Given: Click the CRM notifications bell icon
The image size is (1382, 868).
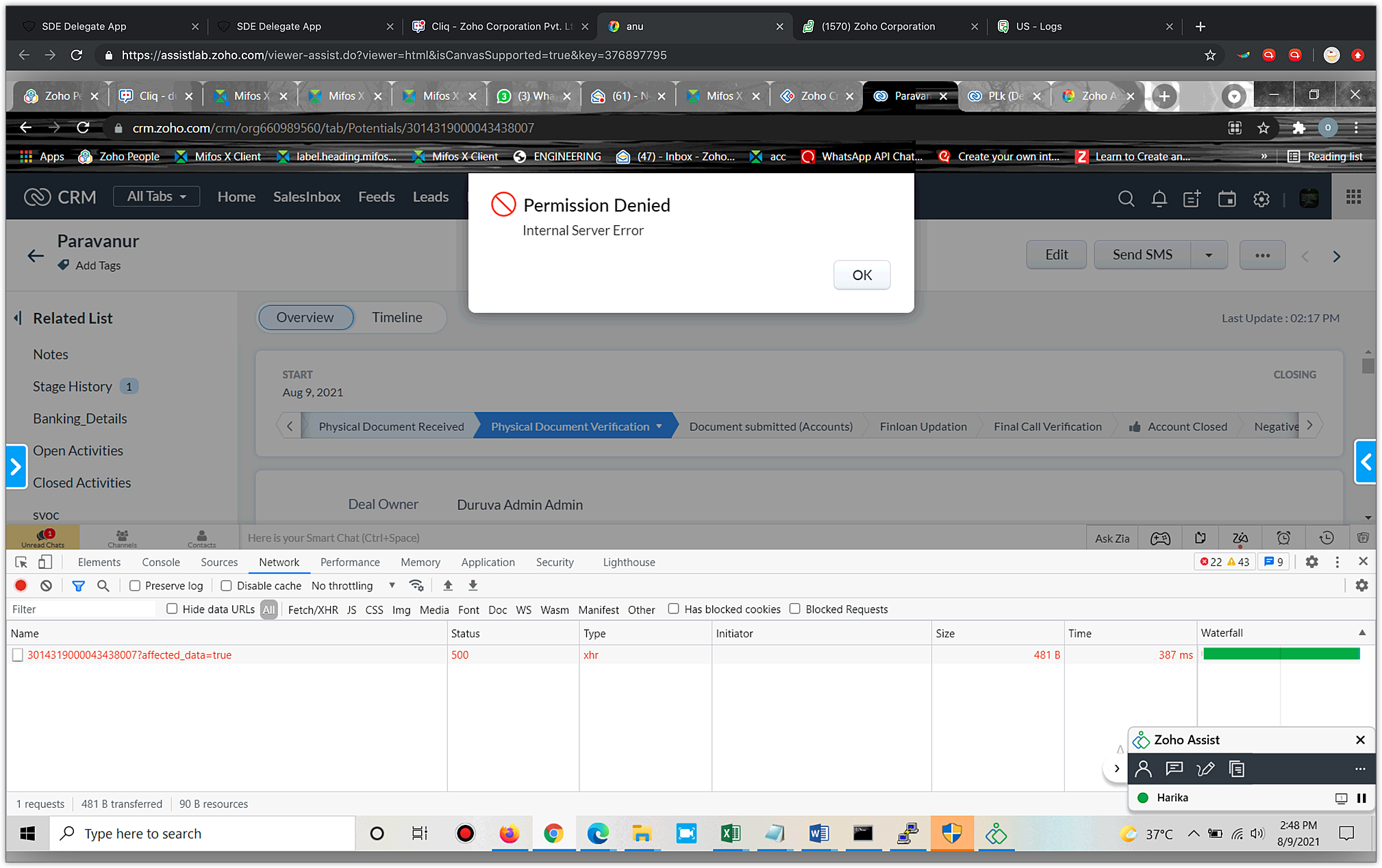Looking at the screenshot, I should click(x=1159, y=199).
